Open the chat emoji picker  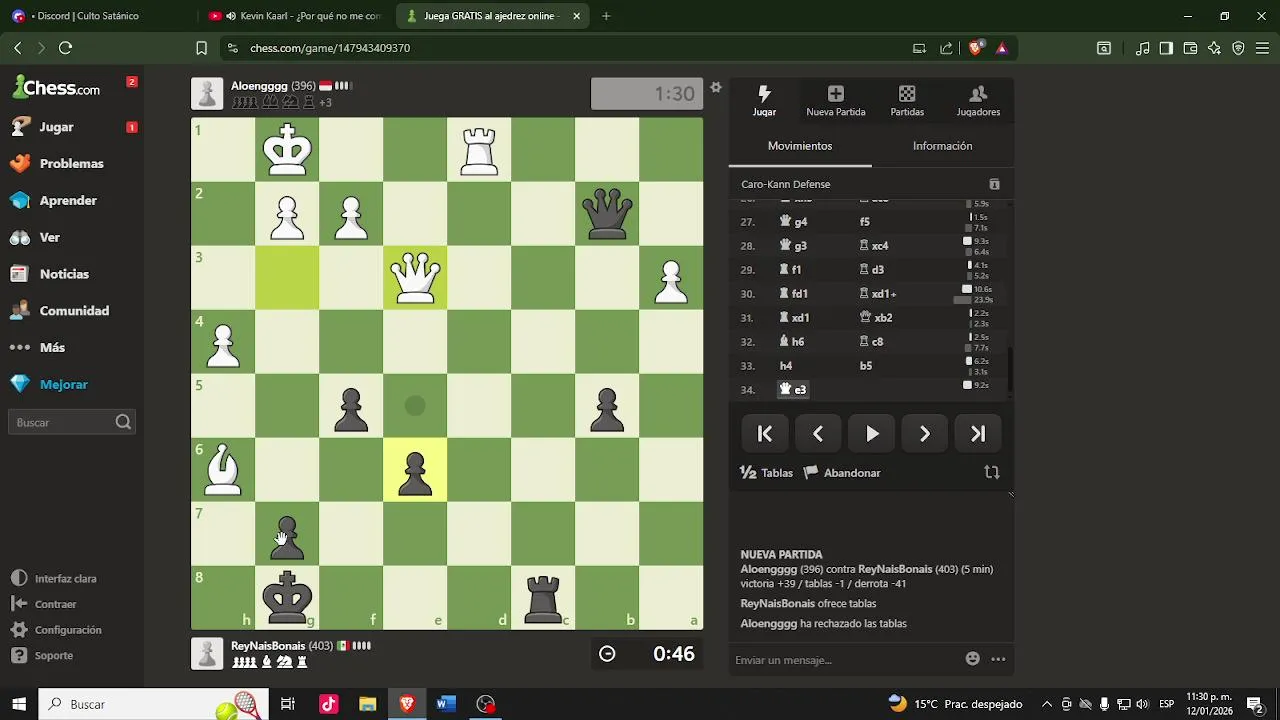tap(973, 659)
